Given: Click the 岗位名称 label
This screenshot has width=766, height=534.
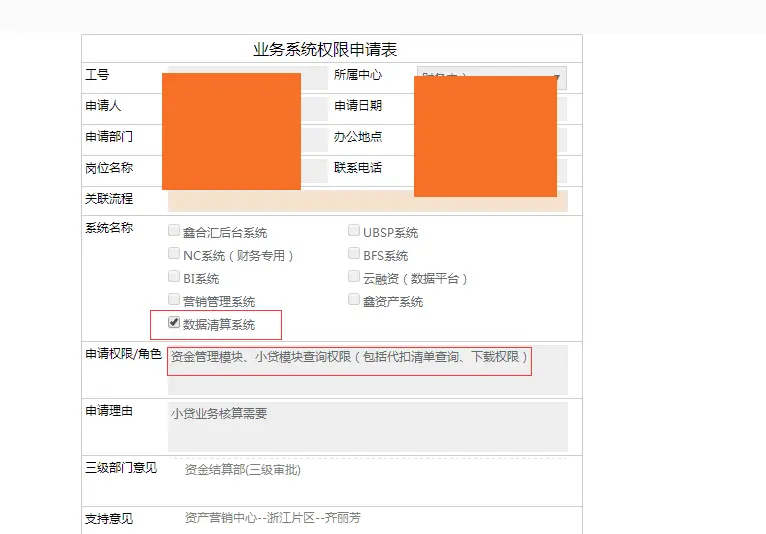Looking at the screenshot, I should point(109,168).
